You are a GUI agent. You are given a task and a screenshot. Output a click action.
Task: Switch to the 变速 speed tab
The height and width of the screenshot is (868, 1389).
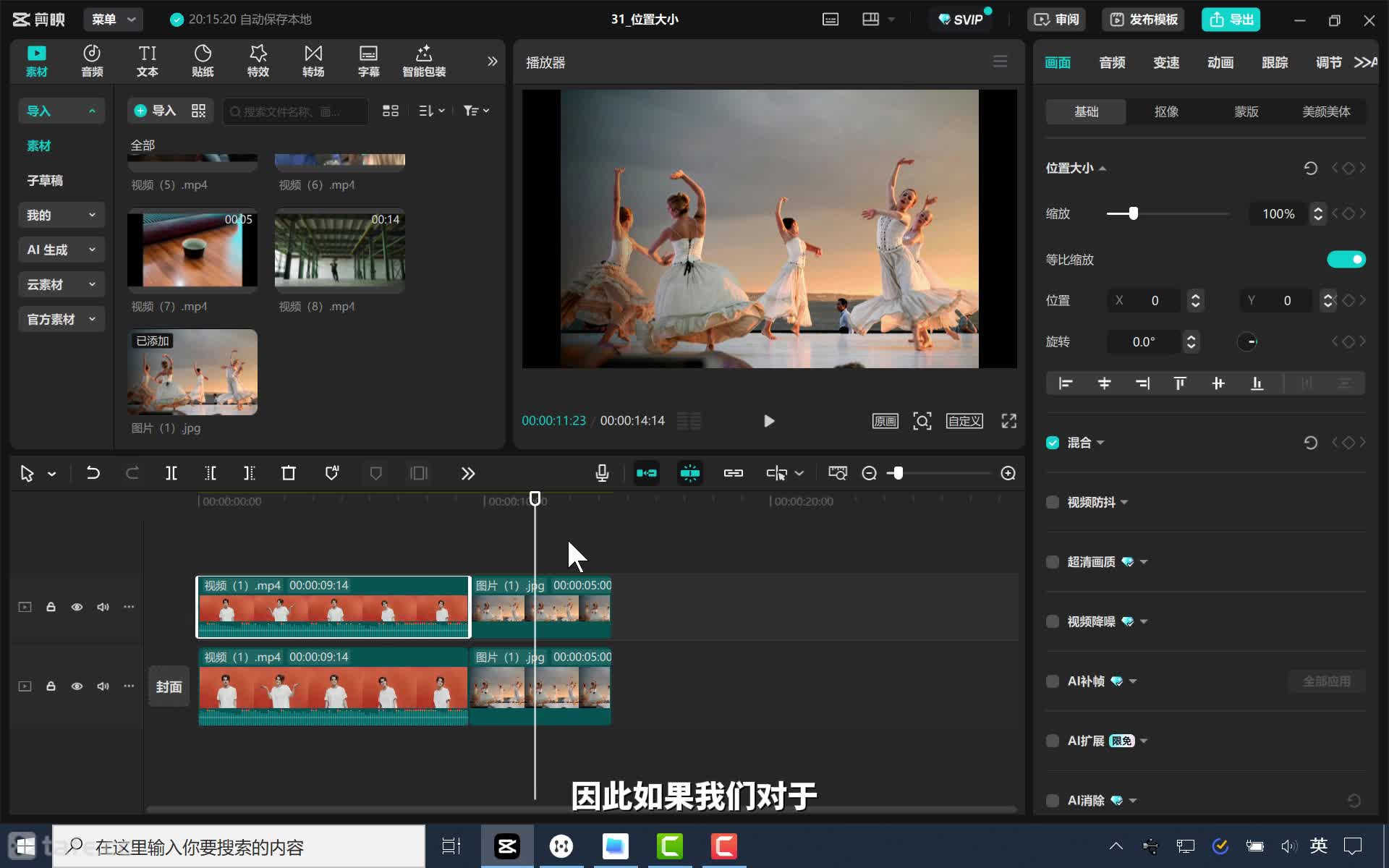[x=1166, y=63]
